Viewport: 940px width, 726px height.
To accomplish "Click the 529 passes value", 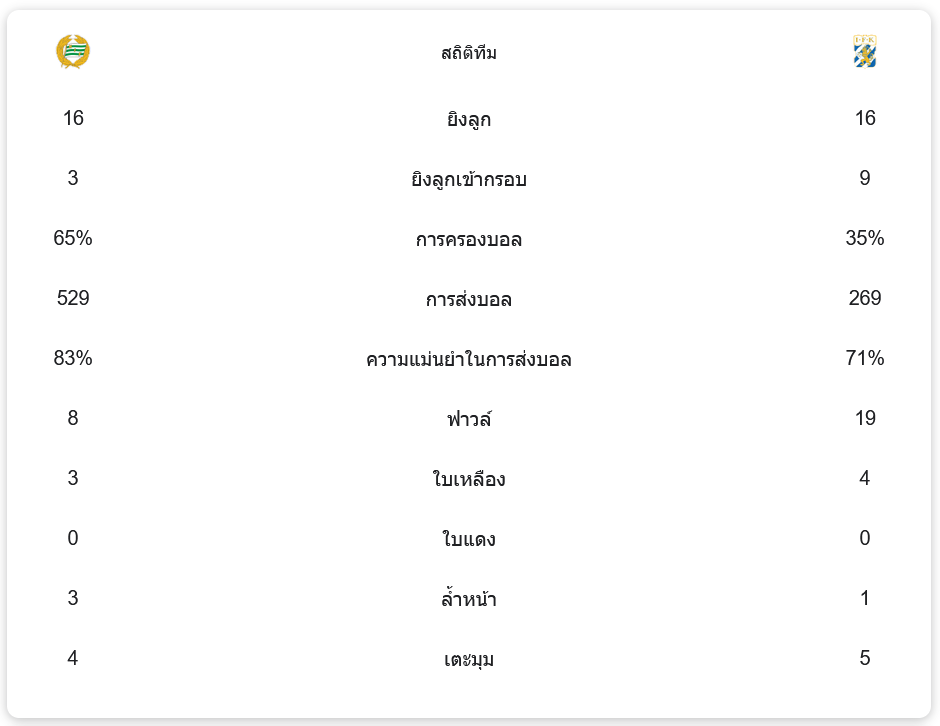I will [73, 298].
